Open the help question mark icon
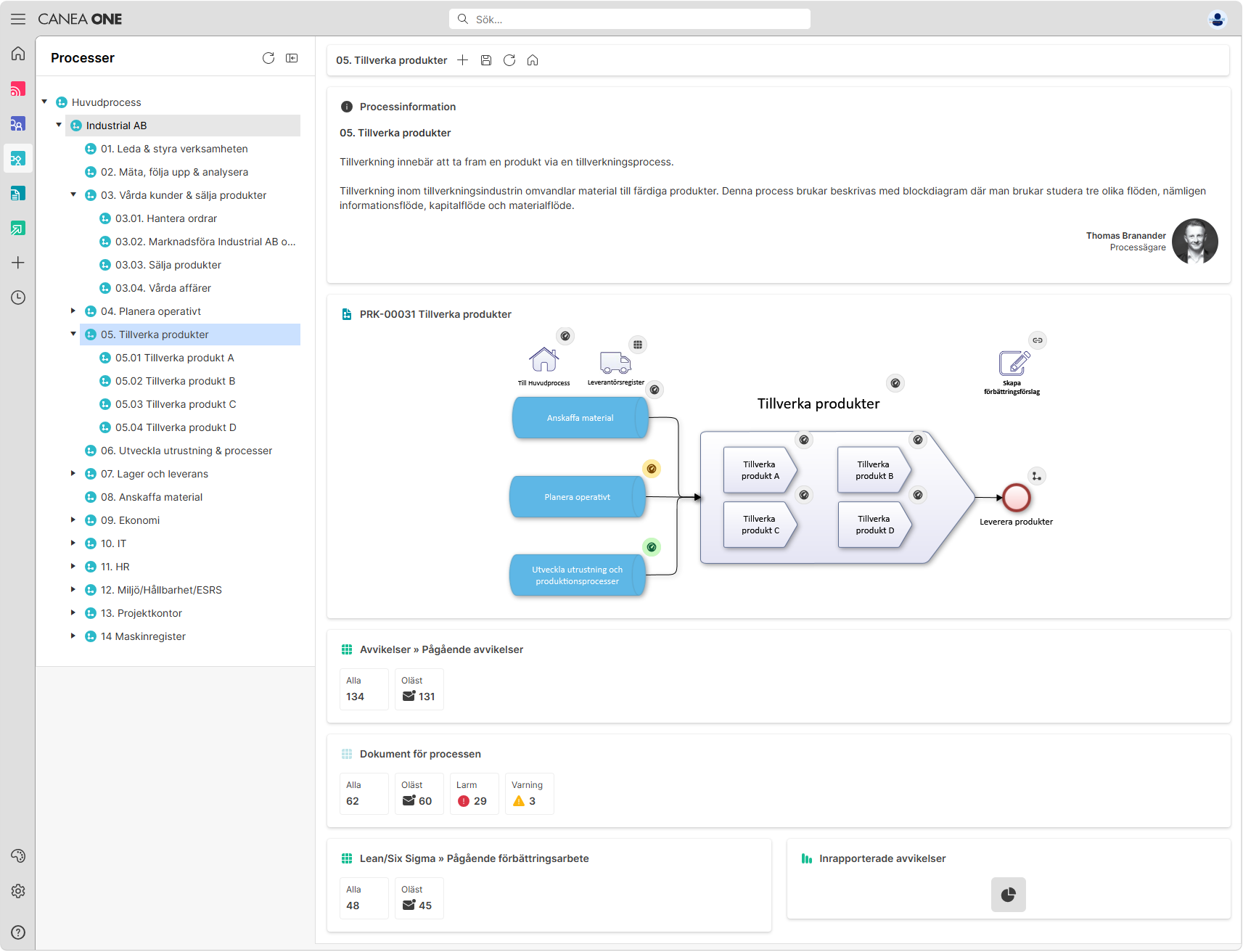Screen dimensions: 1243x952 point(18,932)
